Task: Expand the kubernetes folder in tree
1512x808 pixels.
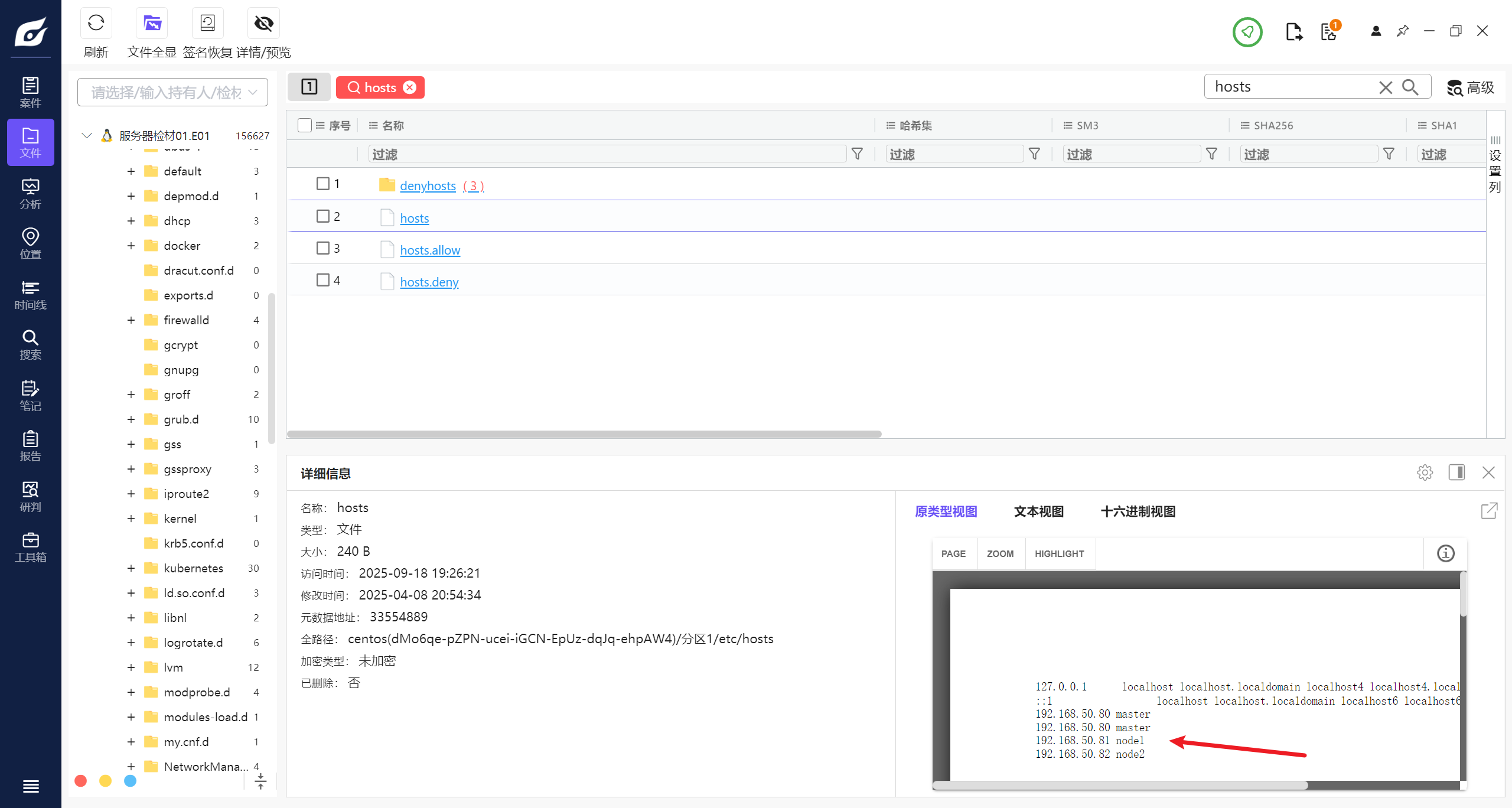Action: (131, 568)
